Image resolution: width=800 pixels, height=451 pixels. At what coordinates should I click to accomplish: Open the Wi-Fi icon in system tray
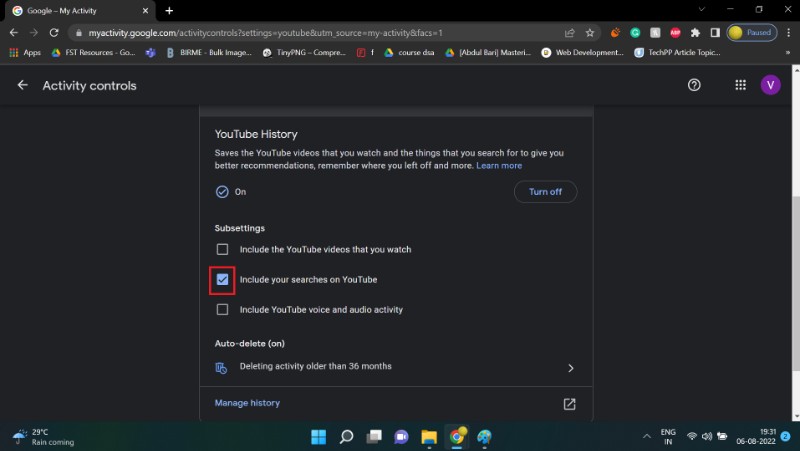coord(692,436)
